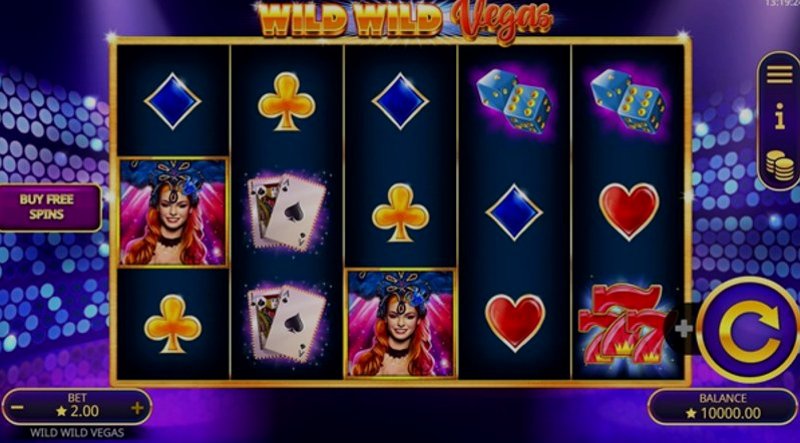The width and height of the screenshot is (800, 443).
Task: Click the red heart on fifth reel
Action: [629, 211]
